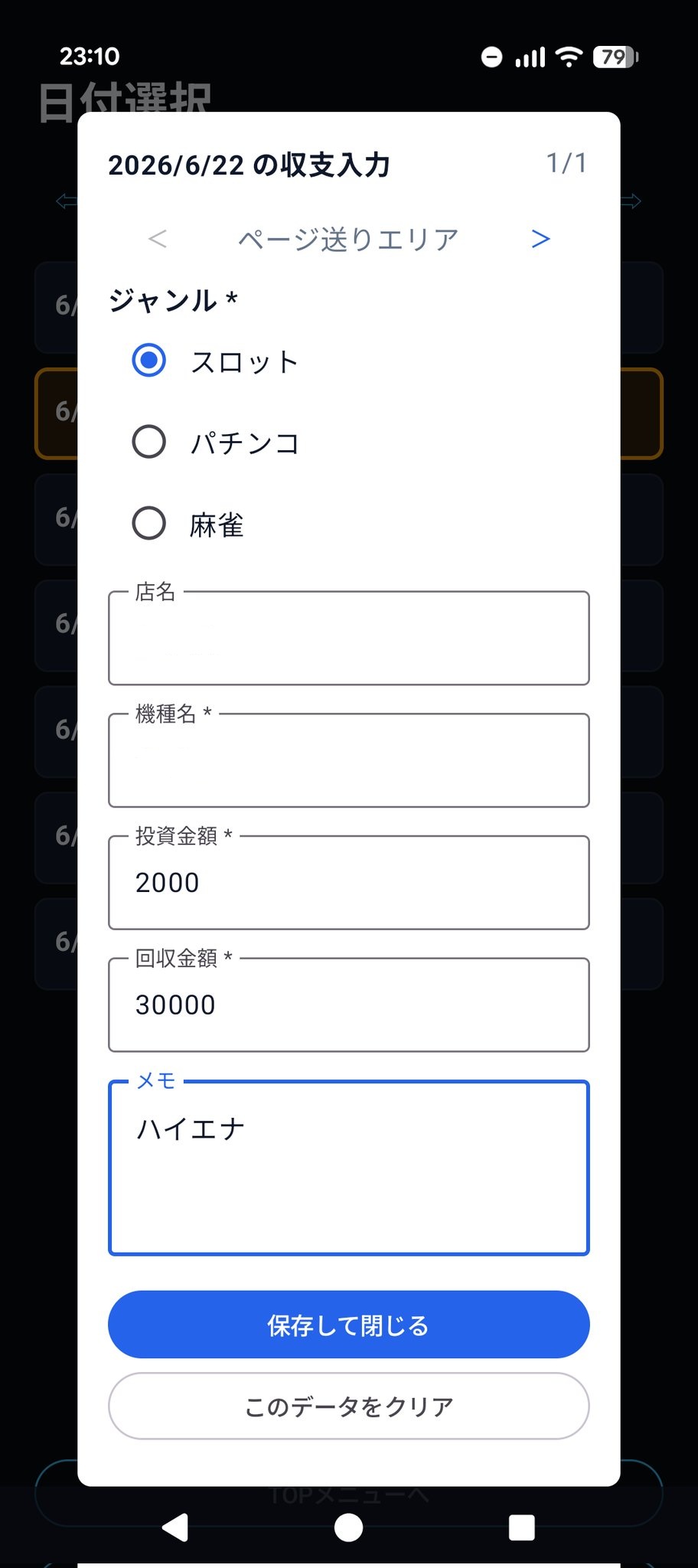
Task: Tap the Wi-Fi icon in status bar
Action: (568, 57)
